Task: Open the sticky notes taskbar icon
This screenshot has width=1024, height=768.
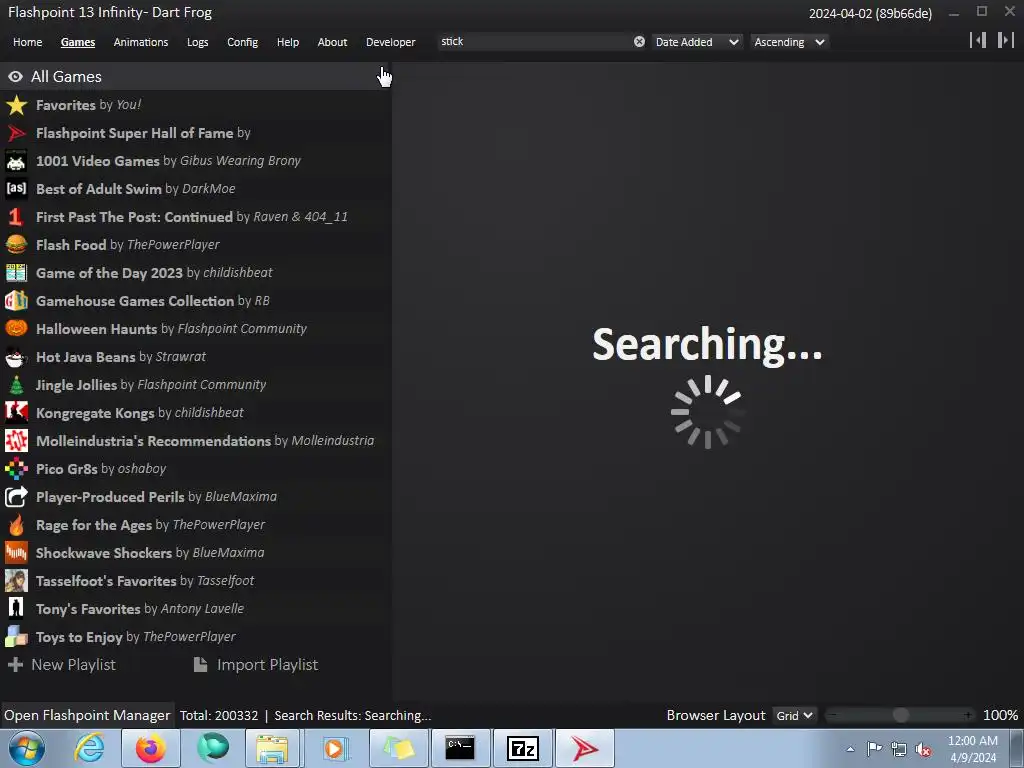Action: click(x=398, y=748)
